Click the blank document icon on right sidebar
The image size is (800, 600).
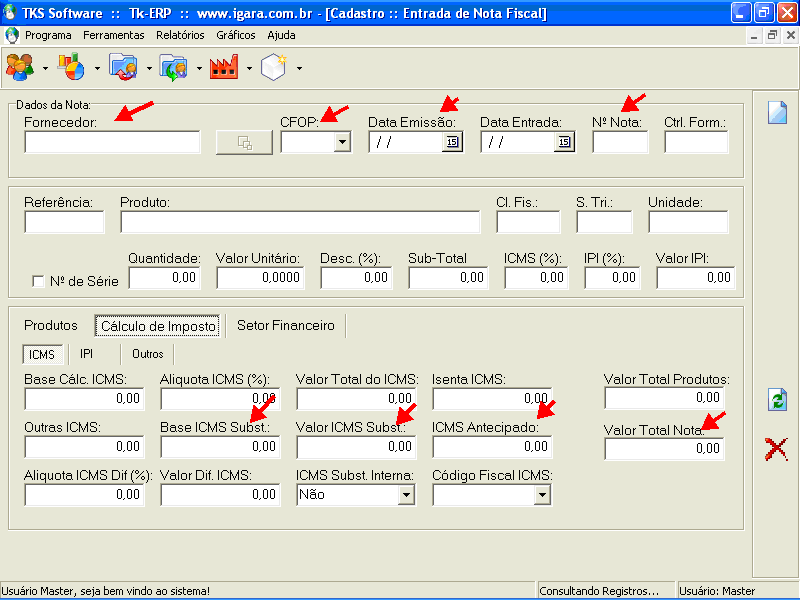(777, 112)
